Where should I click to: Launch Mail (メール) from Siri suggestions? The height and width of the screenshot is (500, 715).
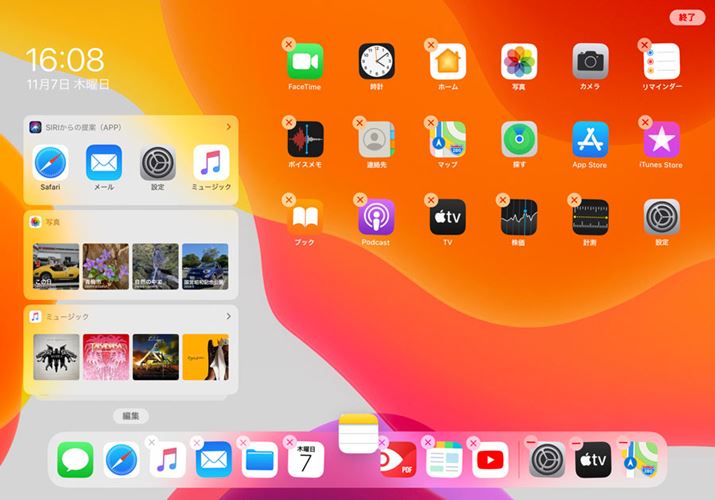pos(104,163)
